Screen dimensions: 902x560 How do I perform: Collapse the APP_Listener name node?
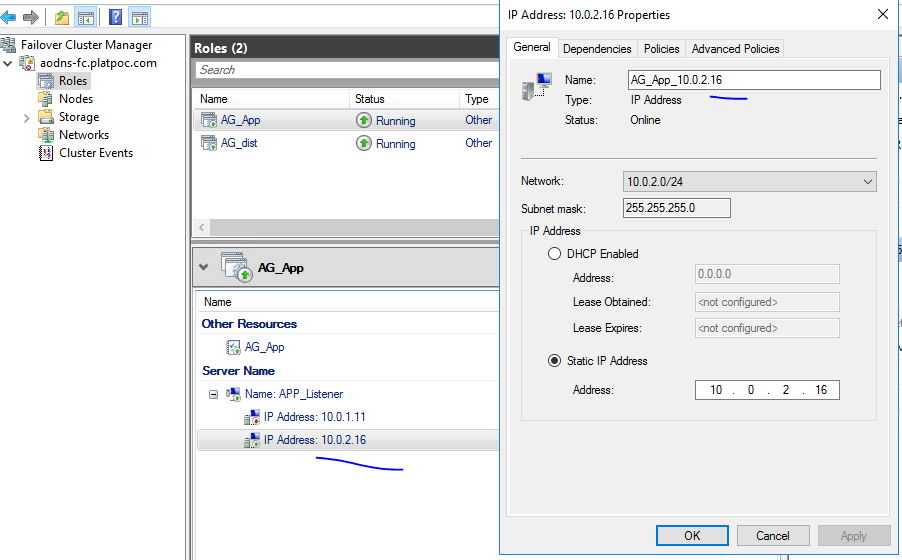213,395
